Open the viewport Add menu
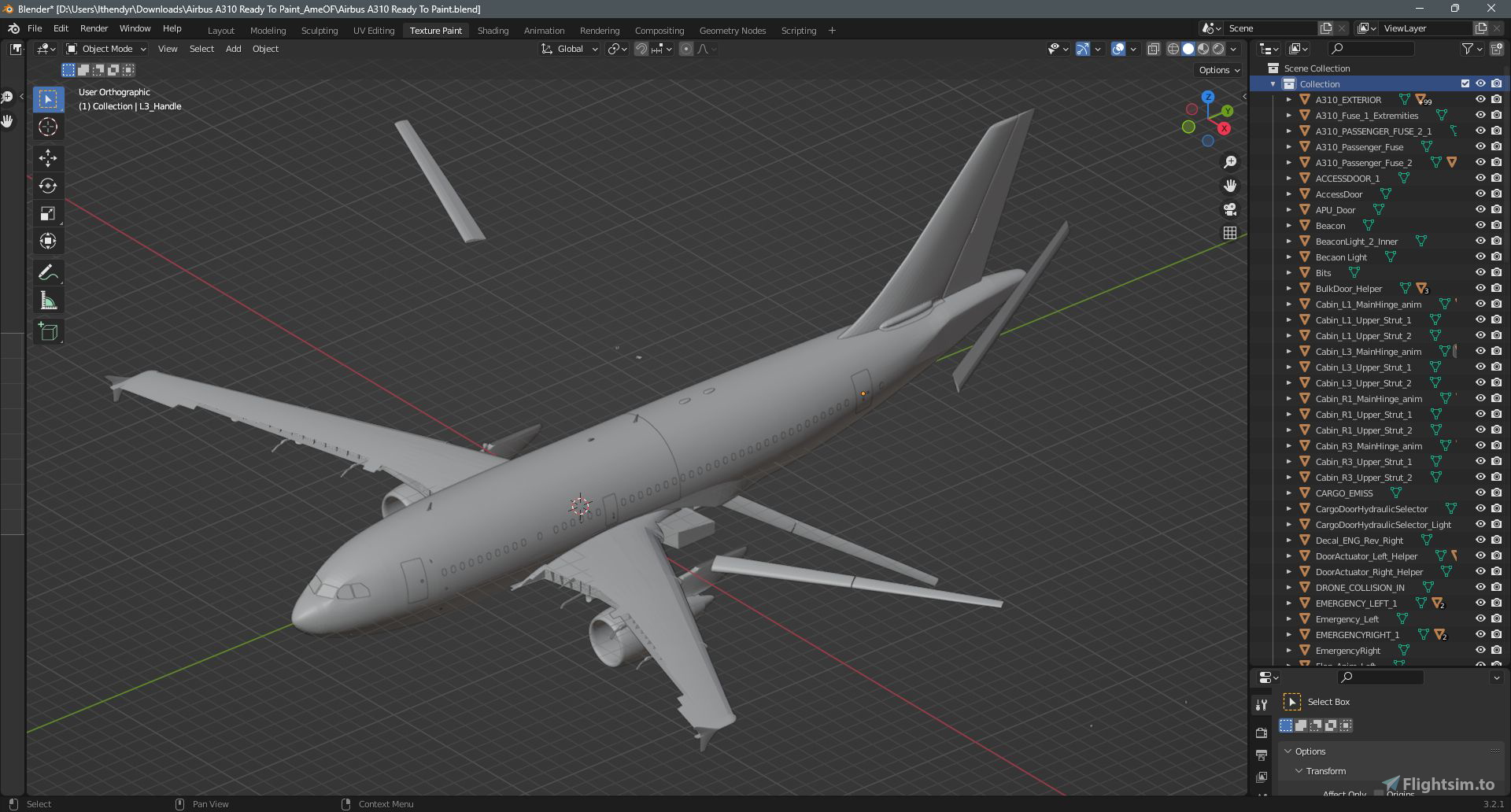The width and height of the screenshot is (1511, 812). click(x=233, y=49)
